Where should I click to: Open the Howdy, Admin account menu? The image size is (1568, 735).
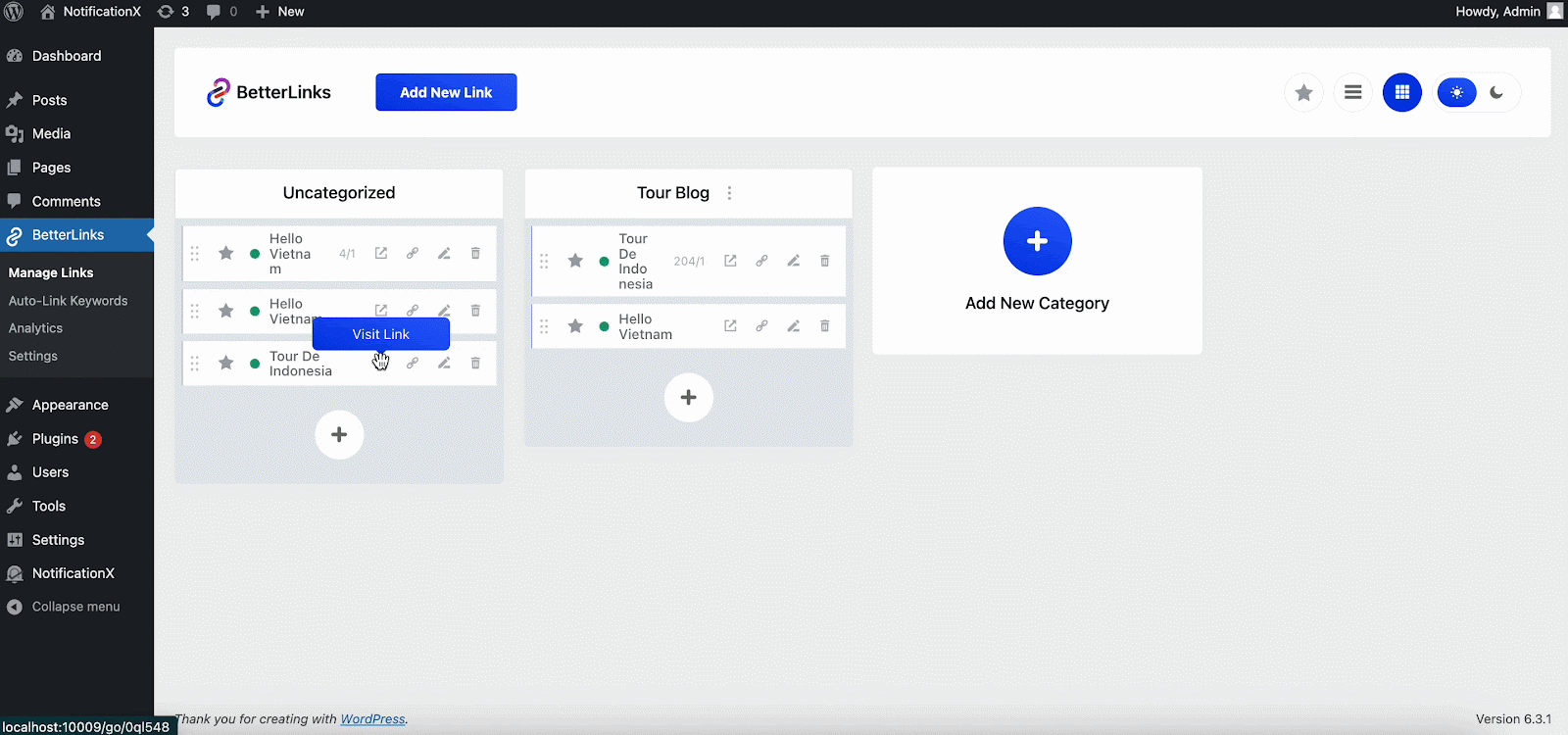pos(1509,12)
